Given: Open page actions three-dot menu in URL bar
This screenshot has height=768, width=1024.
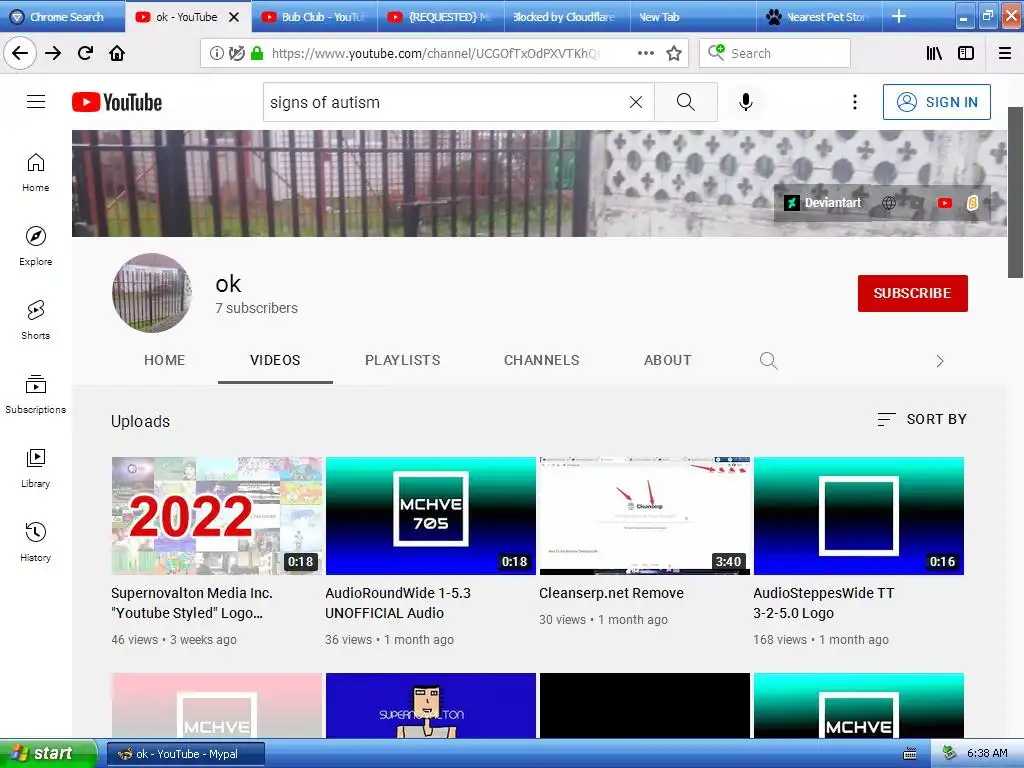Looking at the screenshot, I should (645, 54).
